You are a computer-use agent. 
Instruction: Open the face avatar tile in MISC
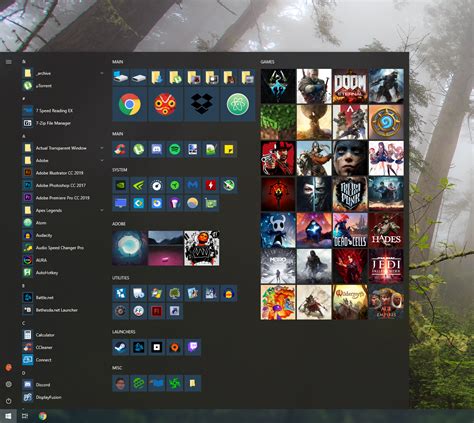point(121,383)
